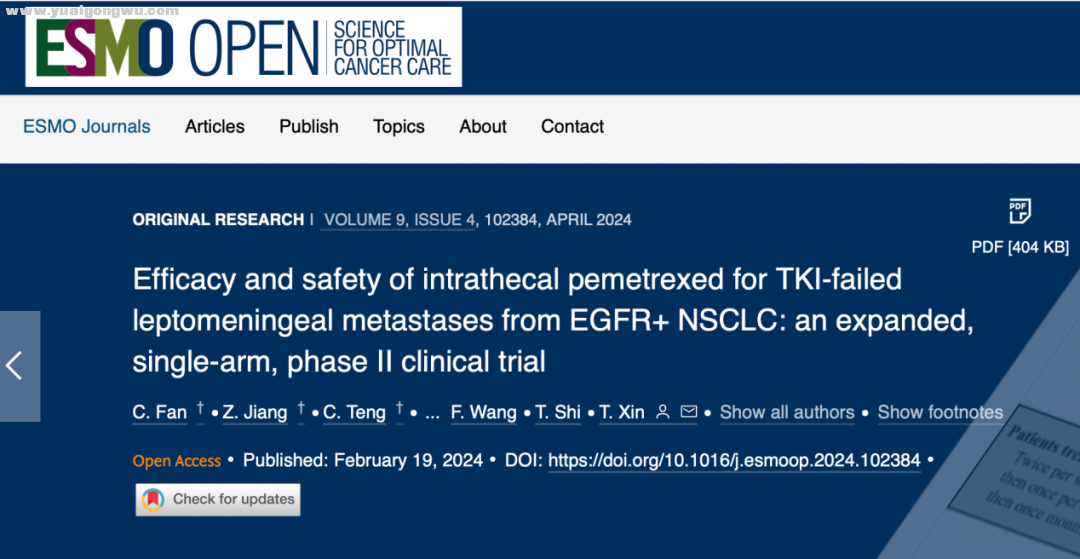Open the Articles menu
This screenshot has width=1080, height=559.
click(215, 127)
